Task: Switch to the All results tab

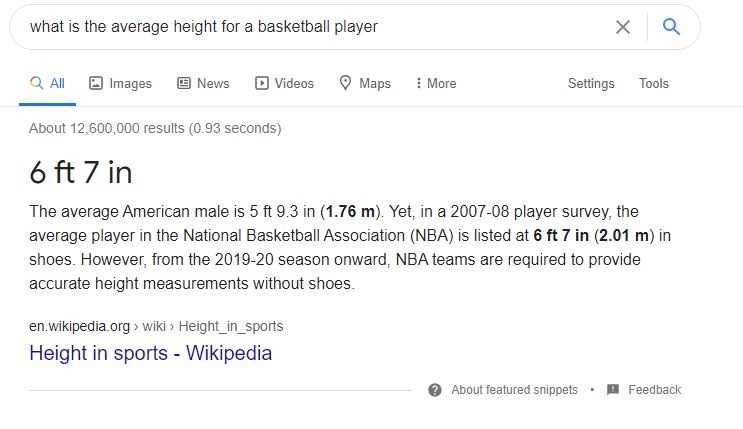Action: click(x=48, y=84)
